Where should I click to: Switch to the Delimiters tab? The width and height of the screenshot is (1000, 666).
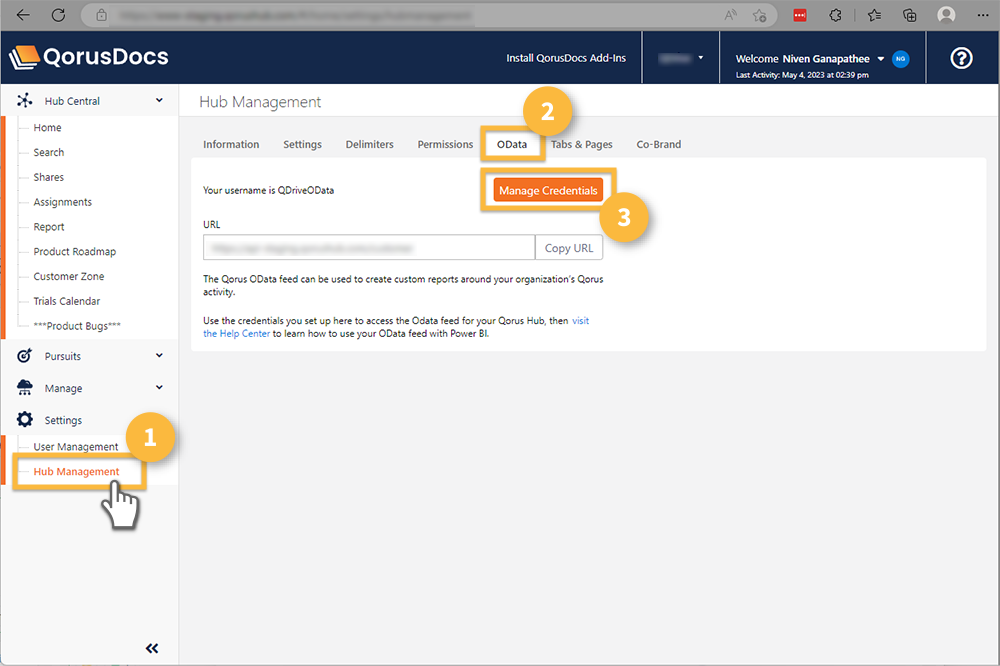[369, 144]
